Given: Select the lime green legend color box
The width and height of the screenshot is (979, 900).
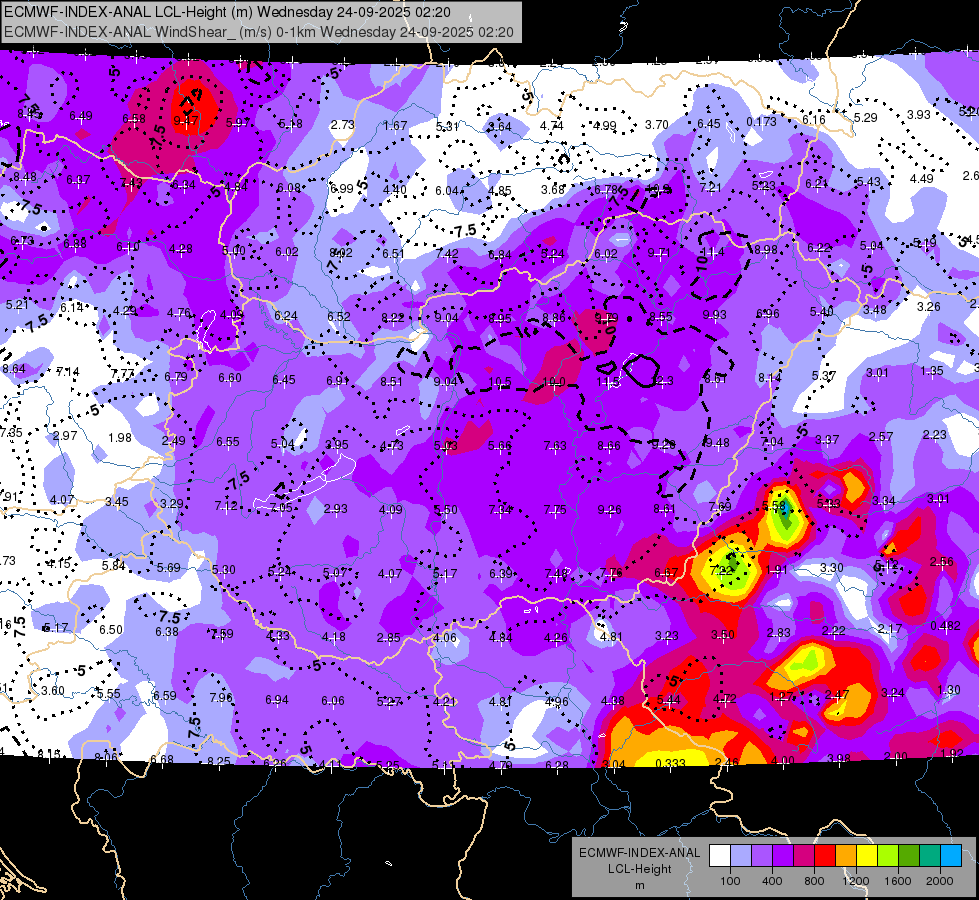Looking at the screenshot, I should [888, 855].
